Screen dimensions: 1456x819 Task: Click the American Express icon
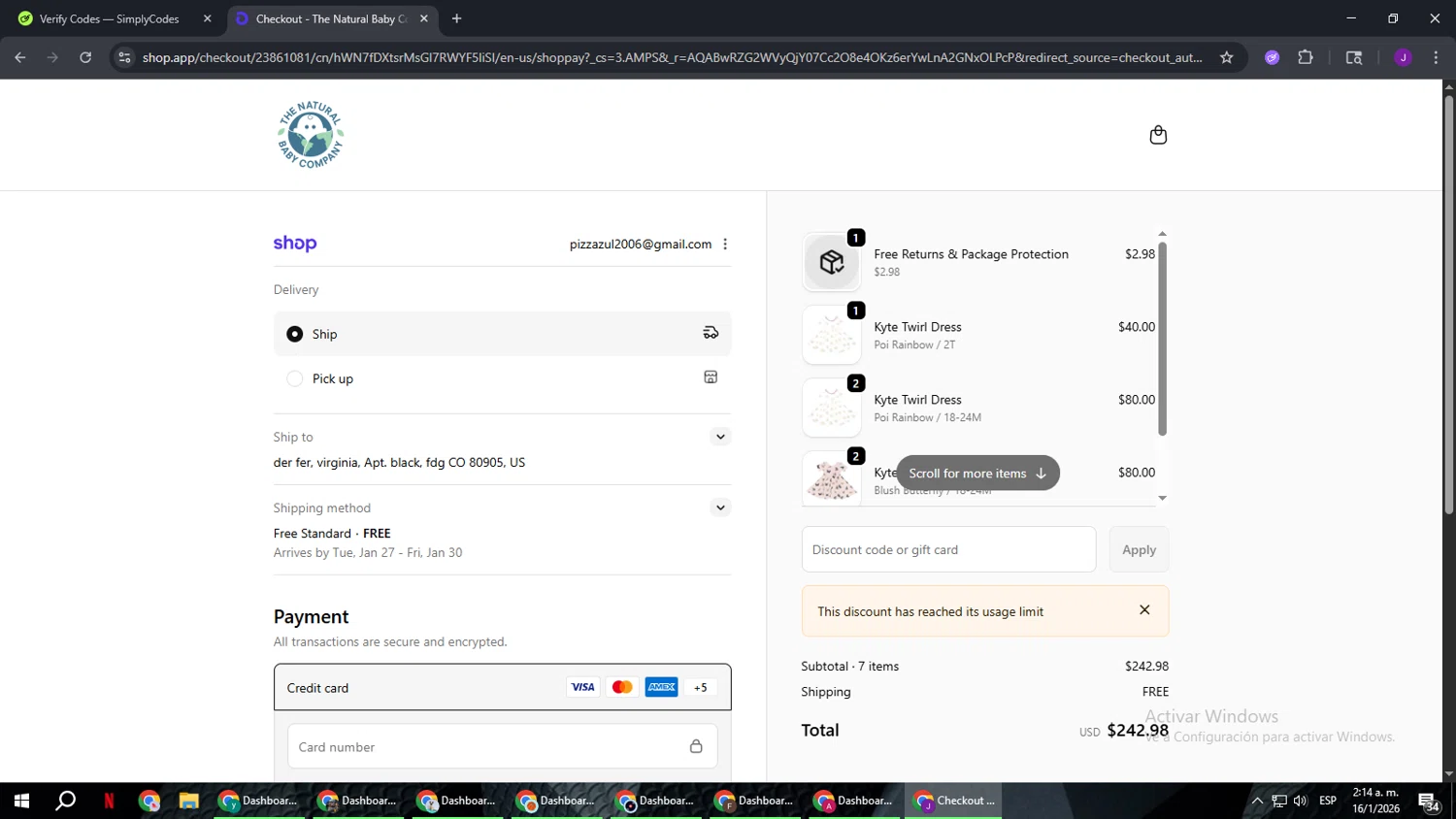coord(662,687)
